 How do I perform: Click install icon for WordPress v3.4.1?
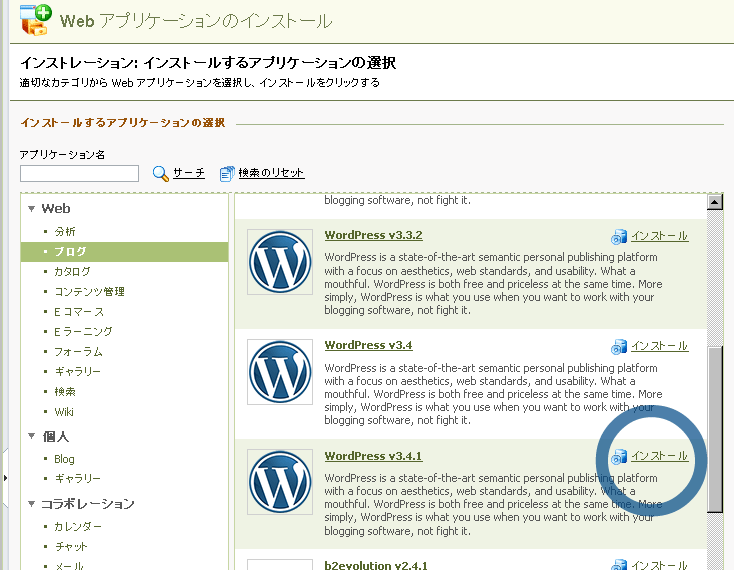click(619, 456)
